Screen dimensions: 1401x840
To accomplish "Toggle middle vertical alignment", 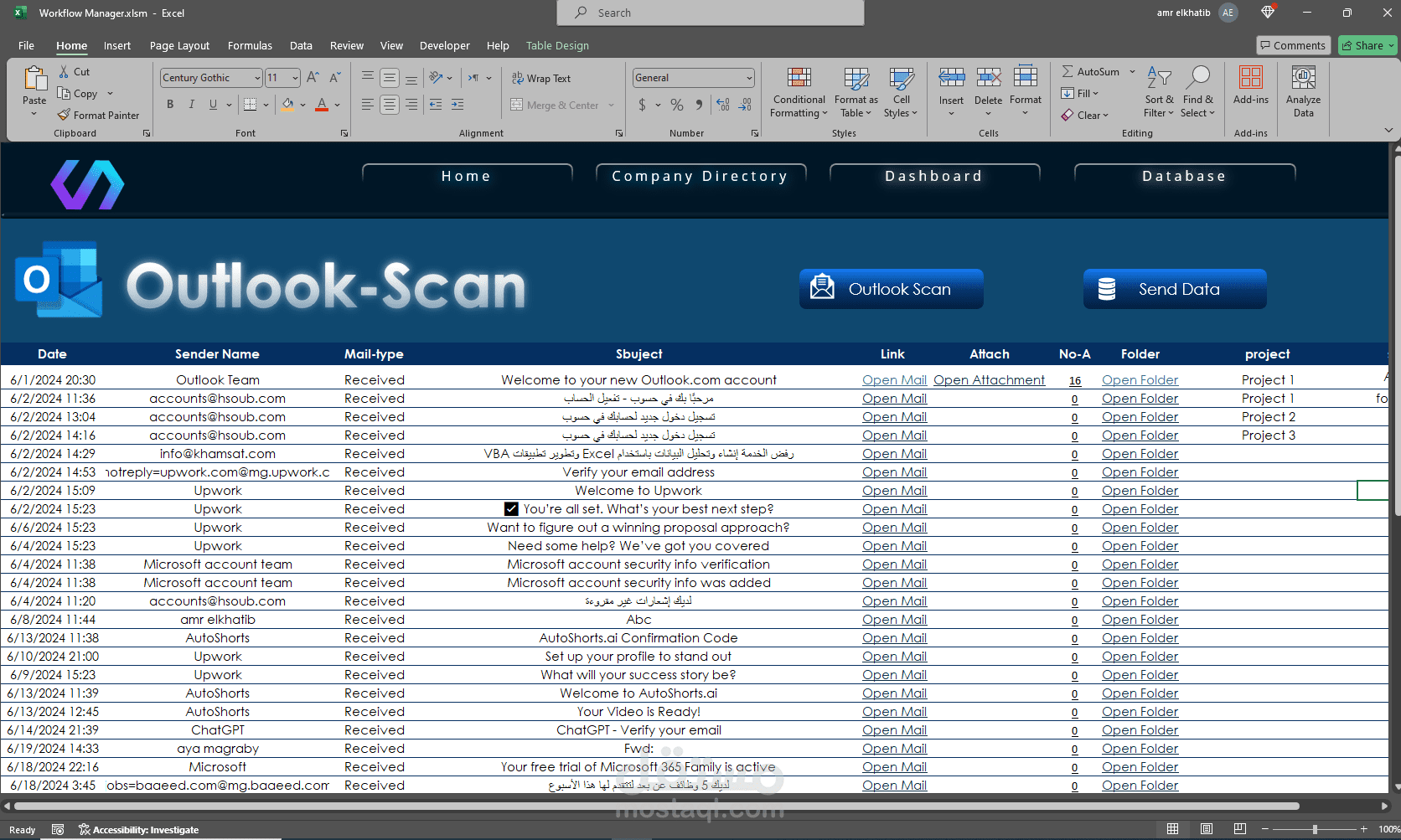I will [390, 78].
